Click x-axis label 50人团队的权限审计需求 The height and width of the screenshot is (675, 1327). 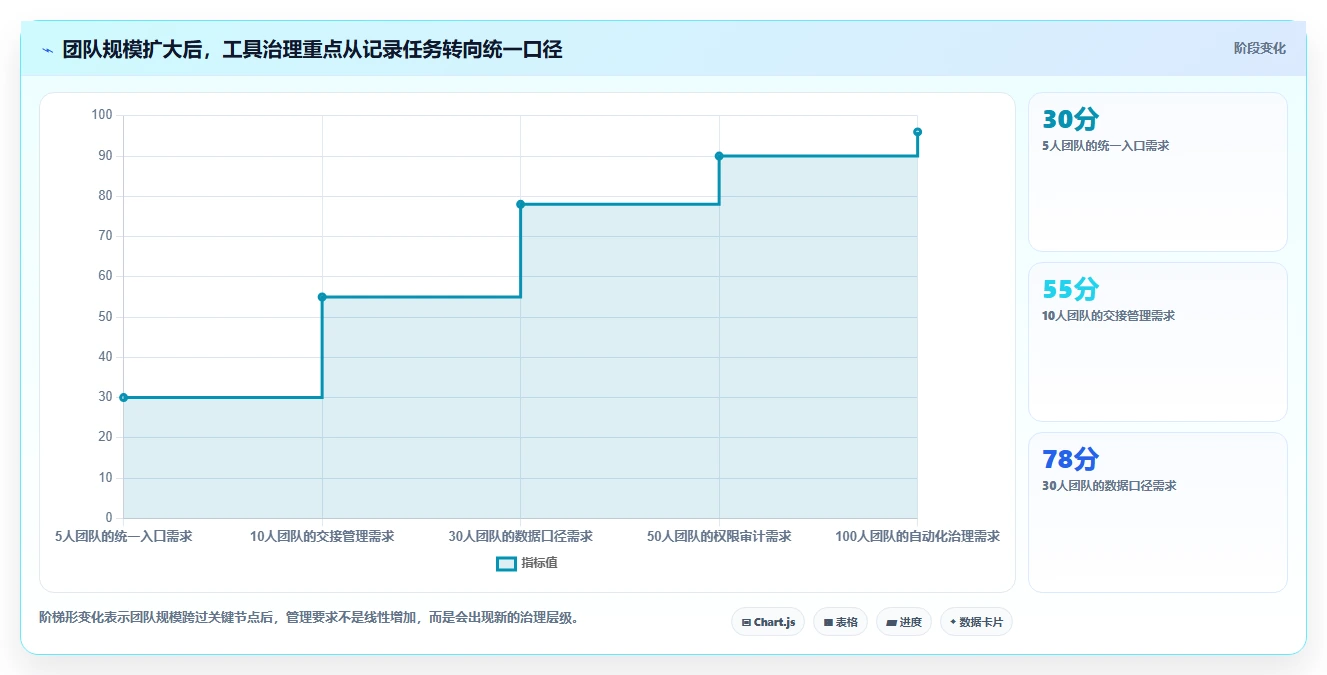pyautogui.click(x=719, y=536)
